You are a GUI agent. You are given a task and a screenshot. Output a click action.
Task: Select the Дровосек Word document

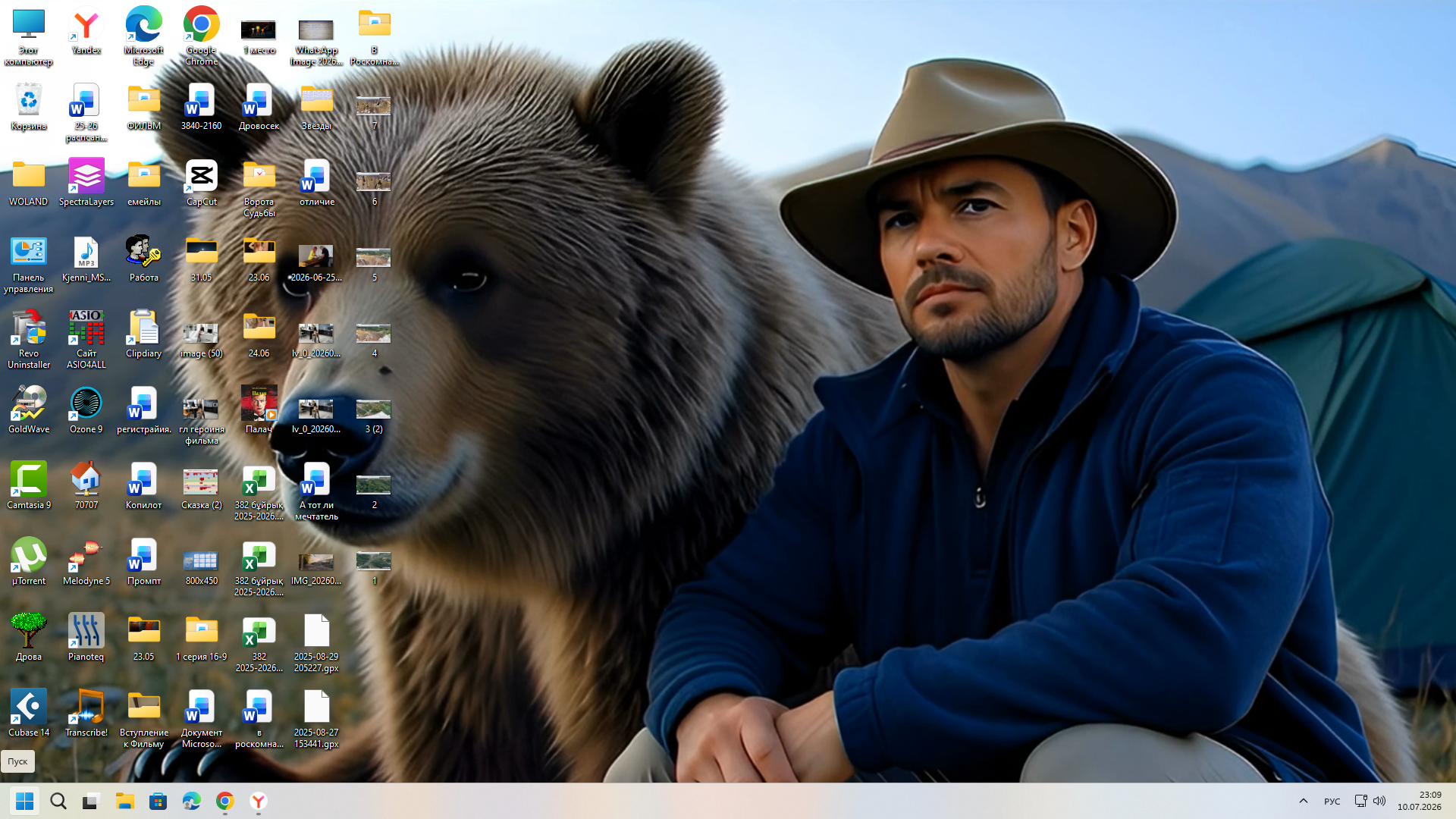click(x=259, y=106)
